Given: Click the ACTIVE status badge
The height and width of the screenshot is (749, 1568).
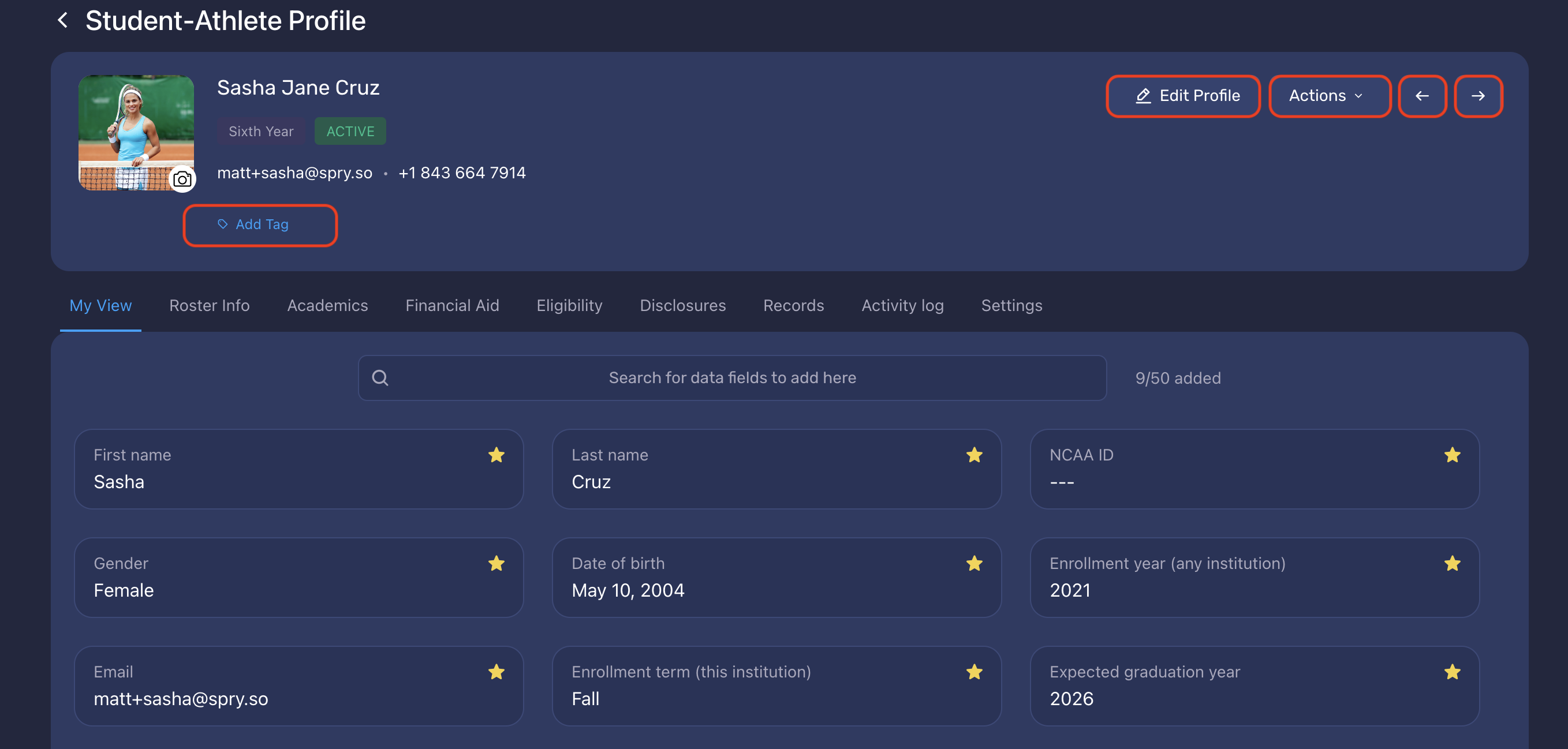Looking at the screenshot, I should 350,131.
